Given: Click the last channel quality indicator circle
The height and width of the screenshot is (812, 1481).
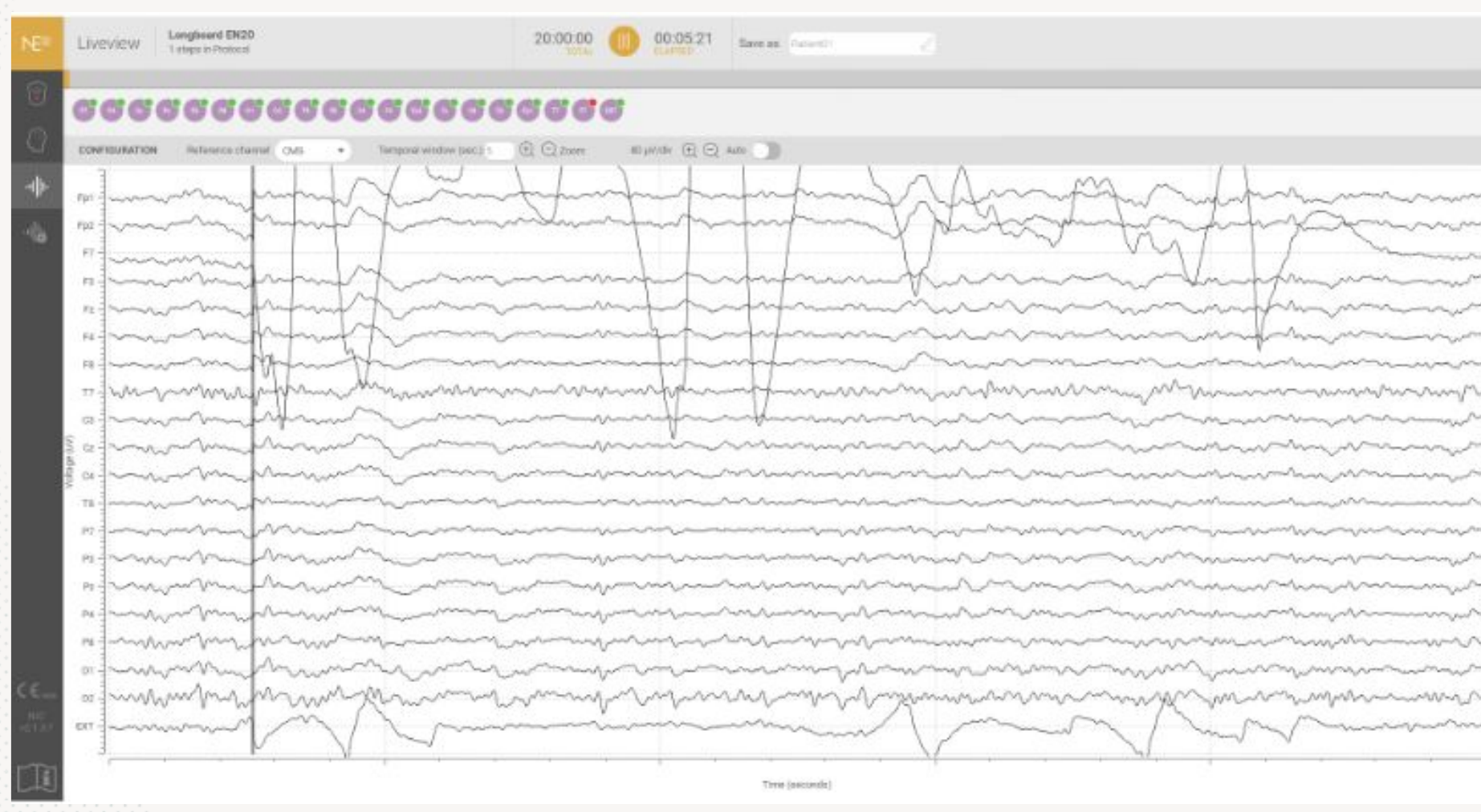Looking at the screenshot, I should click(612, 110).
